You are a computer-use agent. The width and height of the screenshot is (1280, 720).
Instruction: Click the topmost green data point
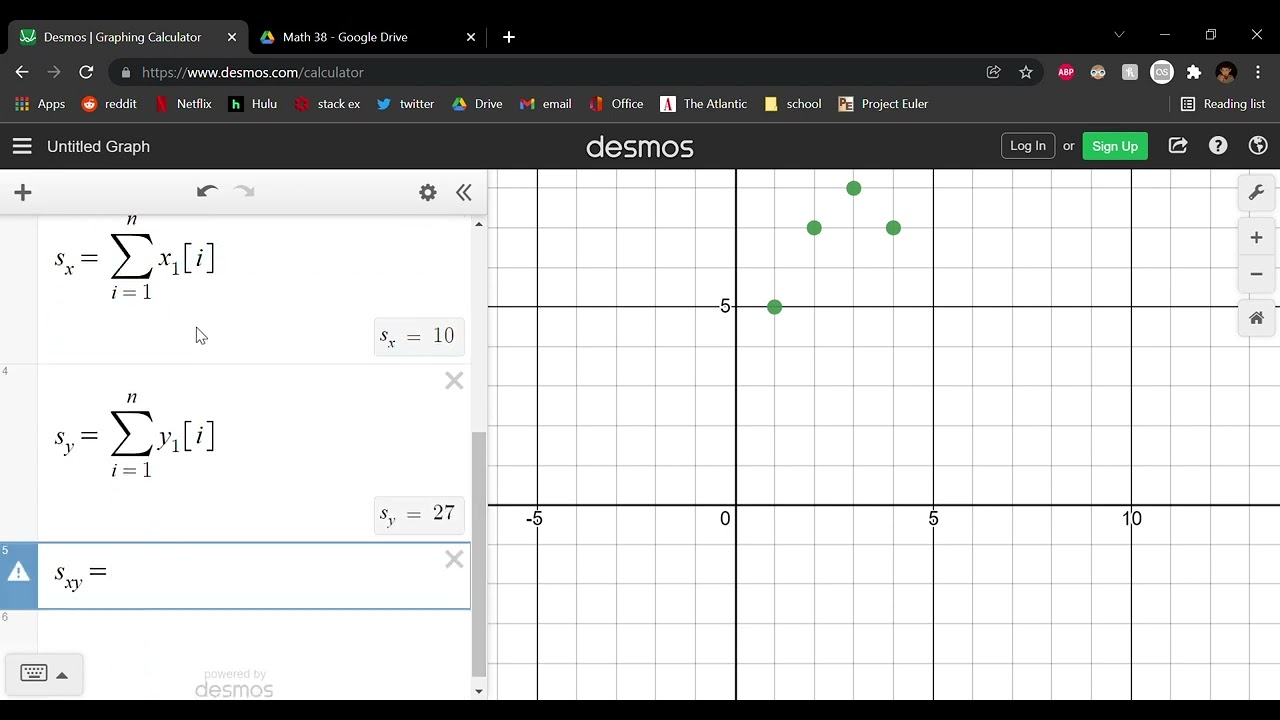pyautogui.click(x=853, y=188)
